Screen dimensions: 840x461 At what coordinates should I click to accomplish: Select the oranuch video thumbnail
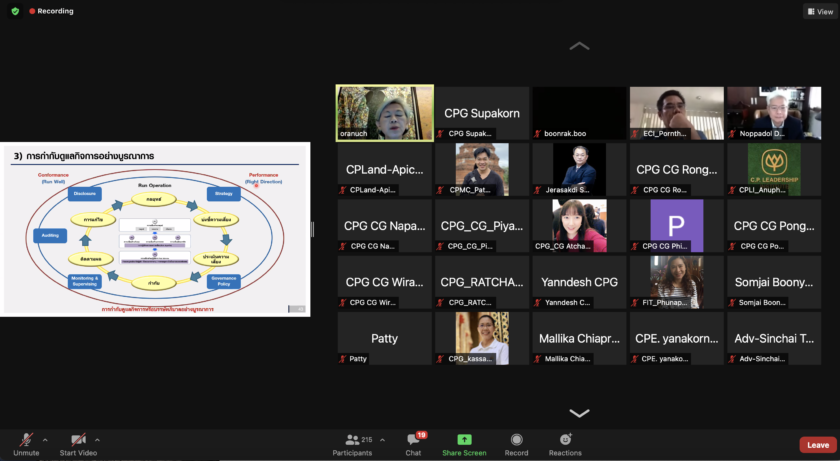tap(385, 112)
